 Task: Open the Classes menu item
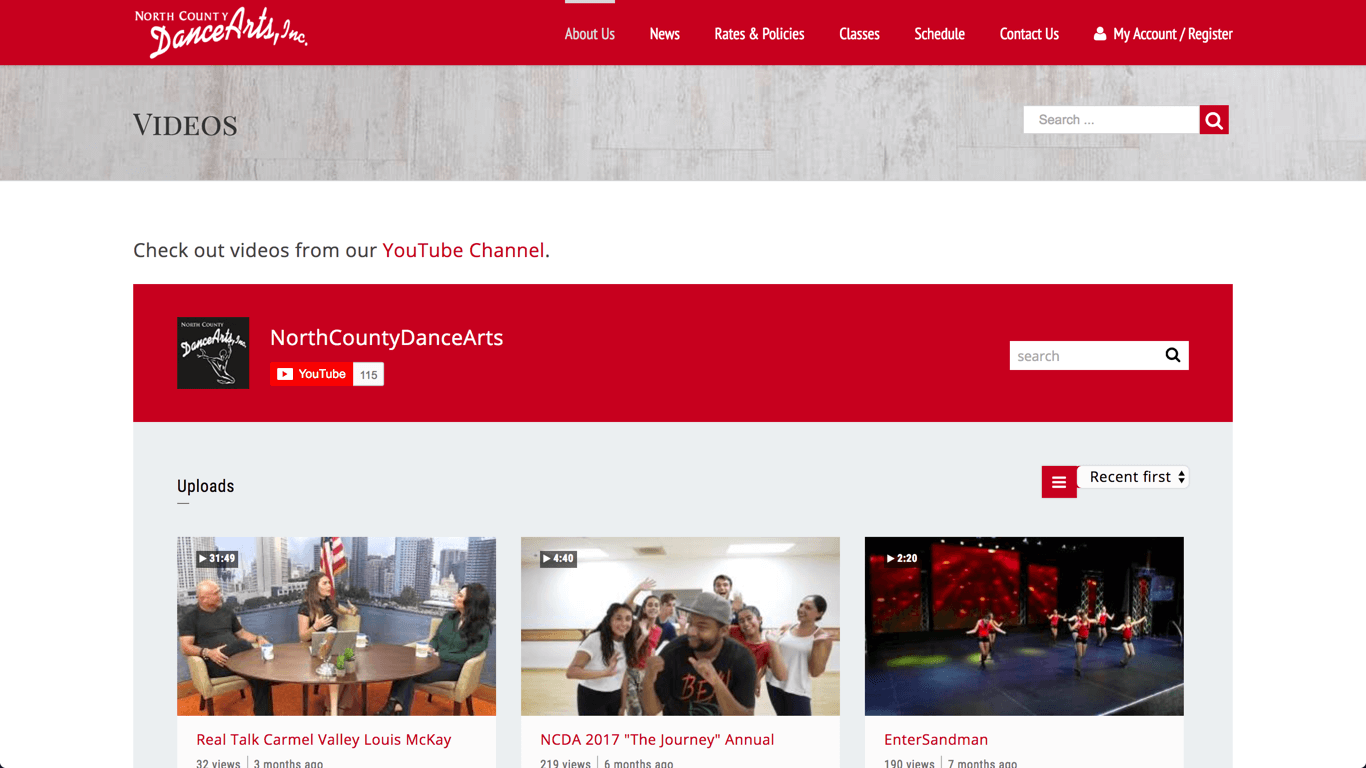tap(859, 34)
